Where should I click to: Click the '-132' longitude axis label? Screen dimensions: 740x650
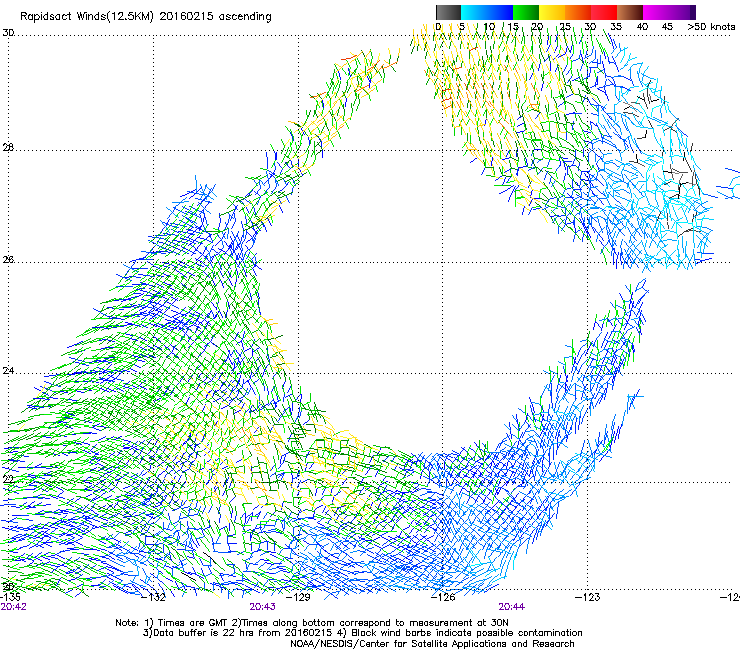tap(153, 597)
